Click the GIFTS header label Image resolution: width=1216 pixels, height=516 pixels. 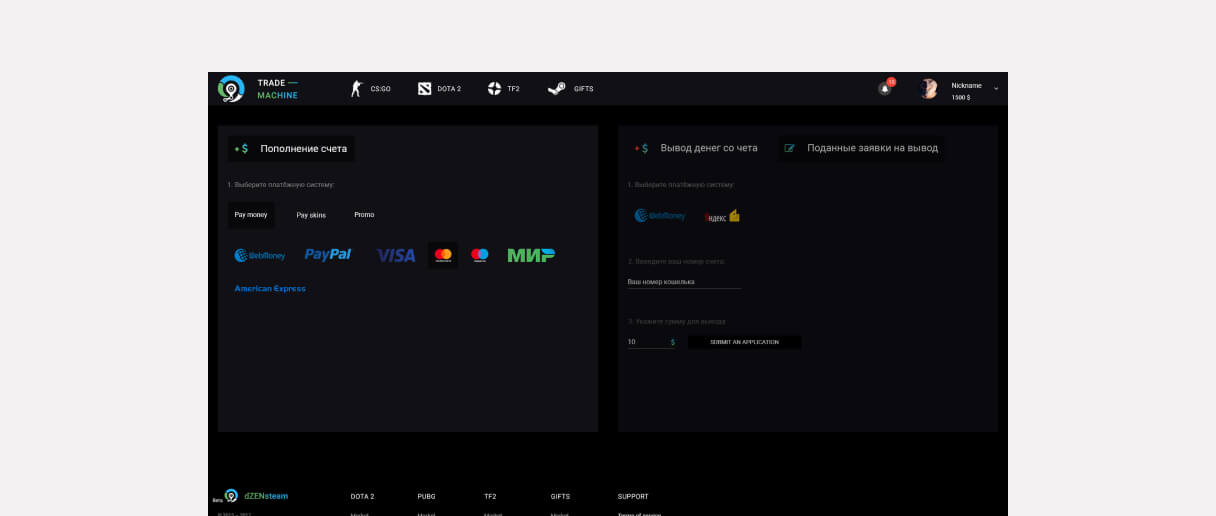click(584, 89)
